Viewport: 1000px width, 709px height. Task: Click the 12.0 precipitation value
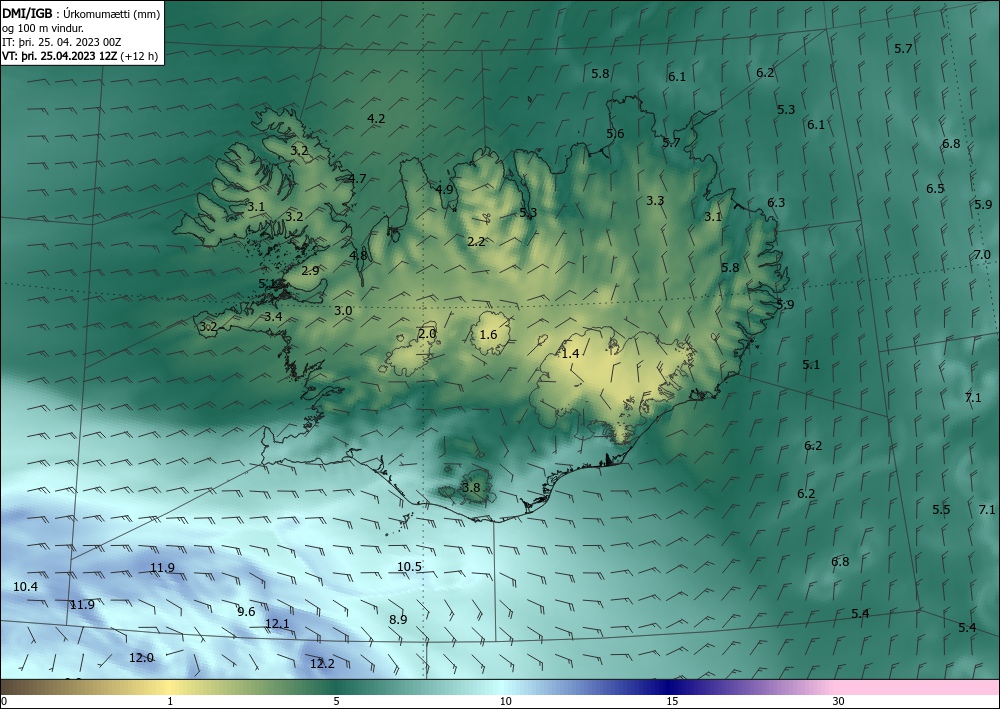[x=141, y=657]
